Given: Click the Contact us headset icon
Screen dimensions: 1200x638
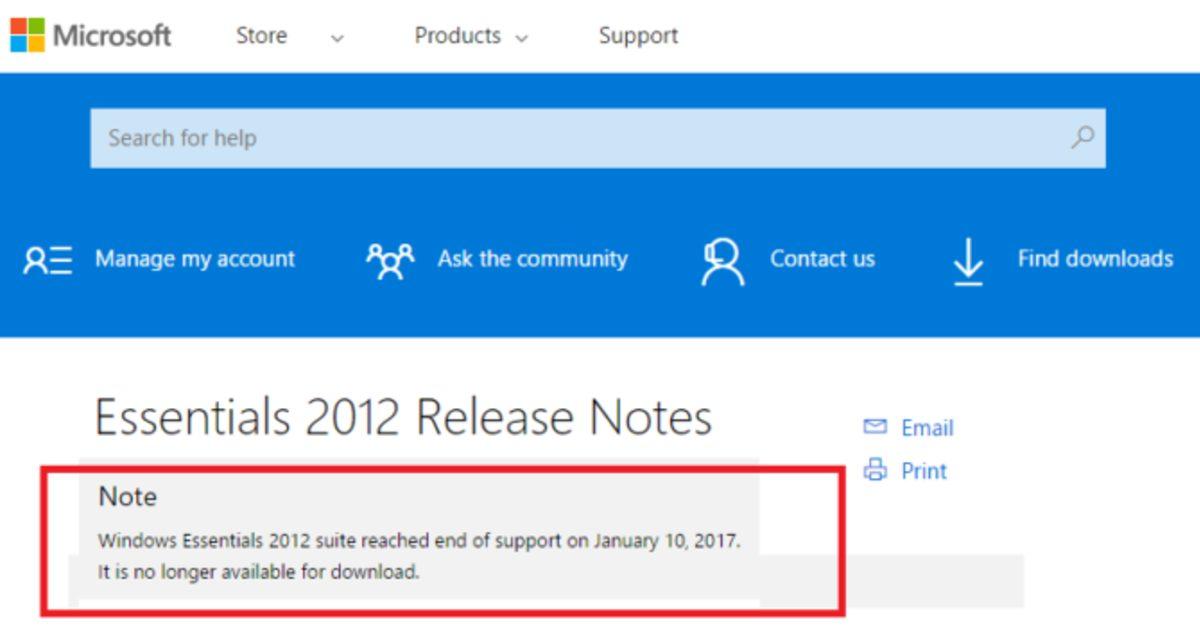Looking at the screenshot, I should tap(723, 260).
